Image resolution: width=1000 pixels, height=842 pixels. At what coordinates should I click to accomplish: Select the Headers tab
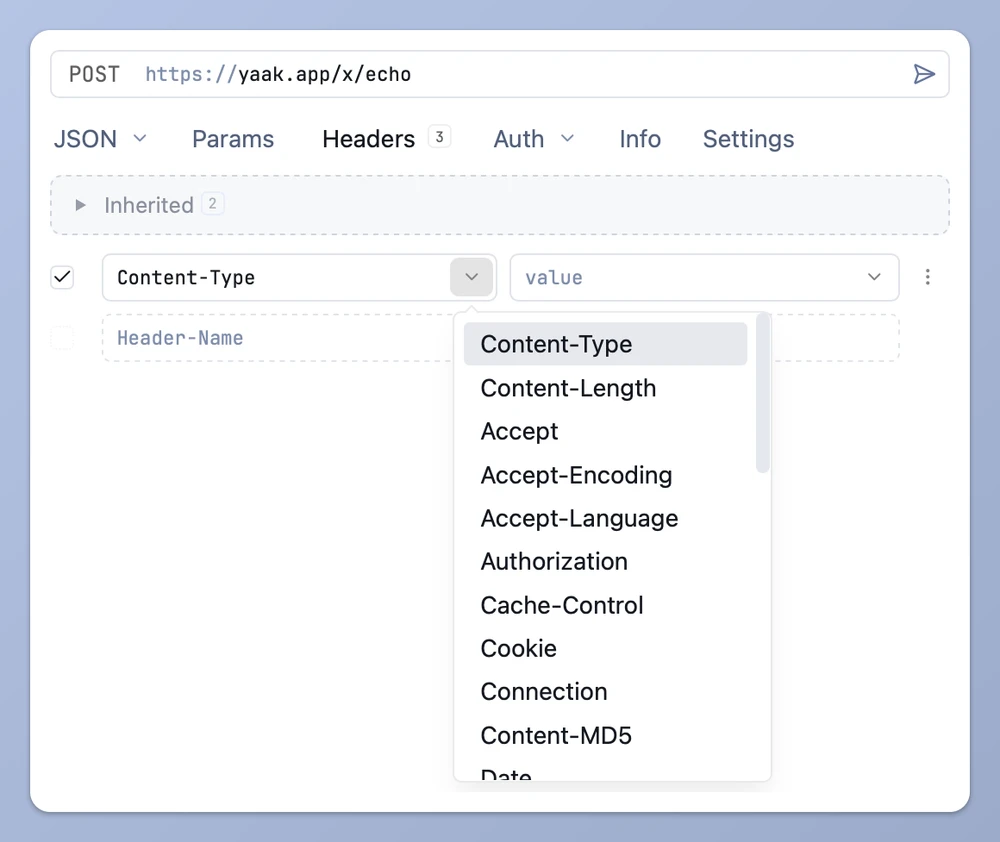click(x=369, y=139)
